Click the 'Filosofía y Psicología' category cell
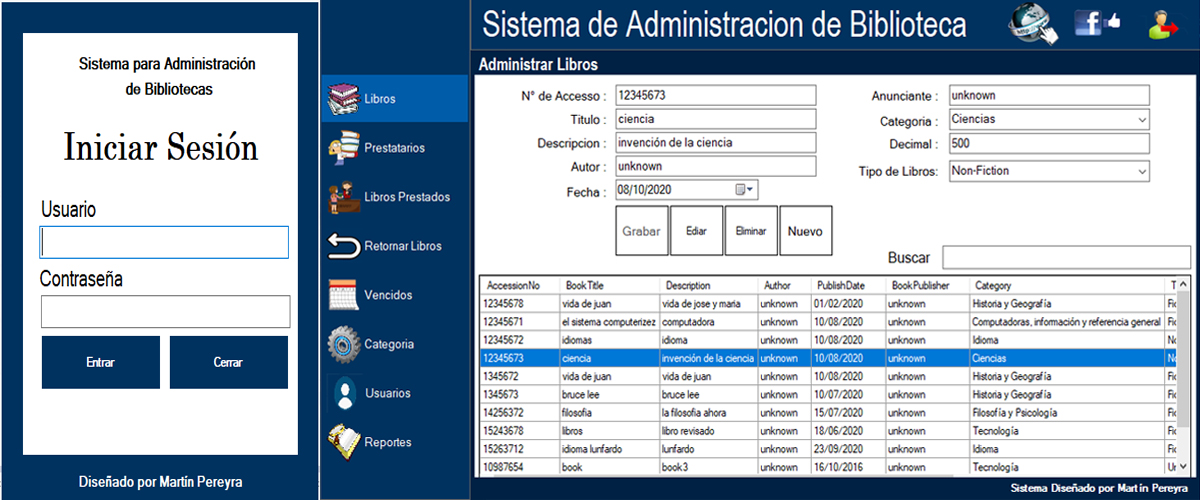Screen dimensions: 1200x500 click(x=1067, y=412)
